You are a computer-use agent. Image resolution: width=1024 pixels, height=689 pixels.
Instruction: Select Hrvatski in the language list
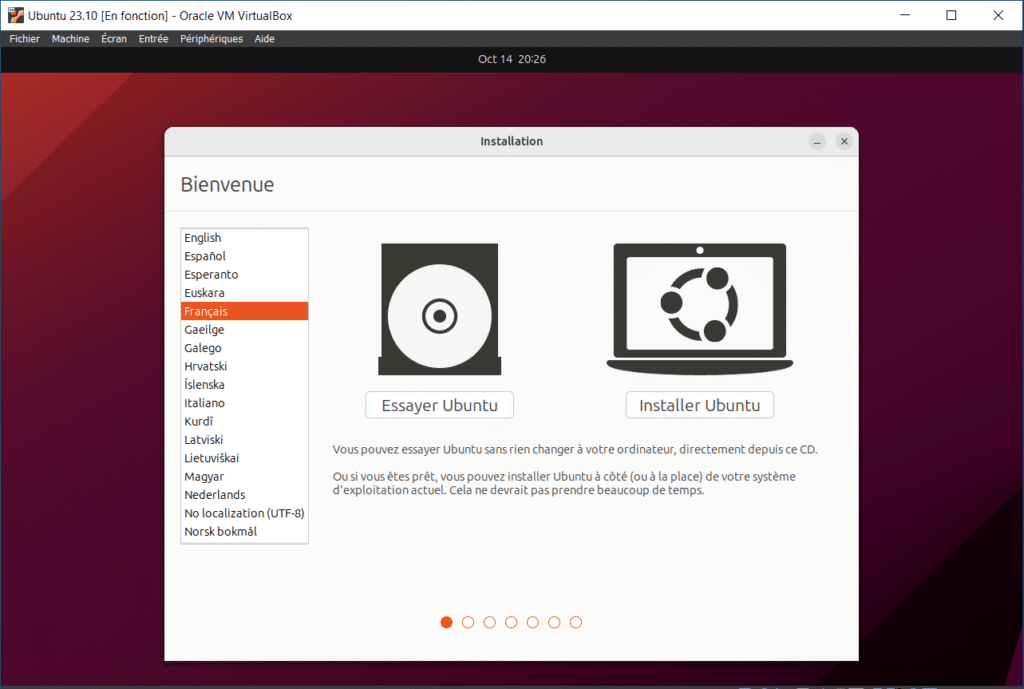point(244,366)
